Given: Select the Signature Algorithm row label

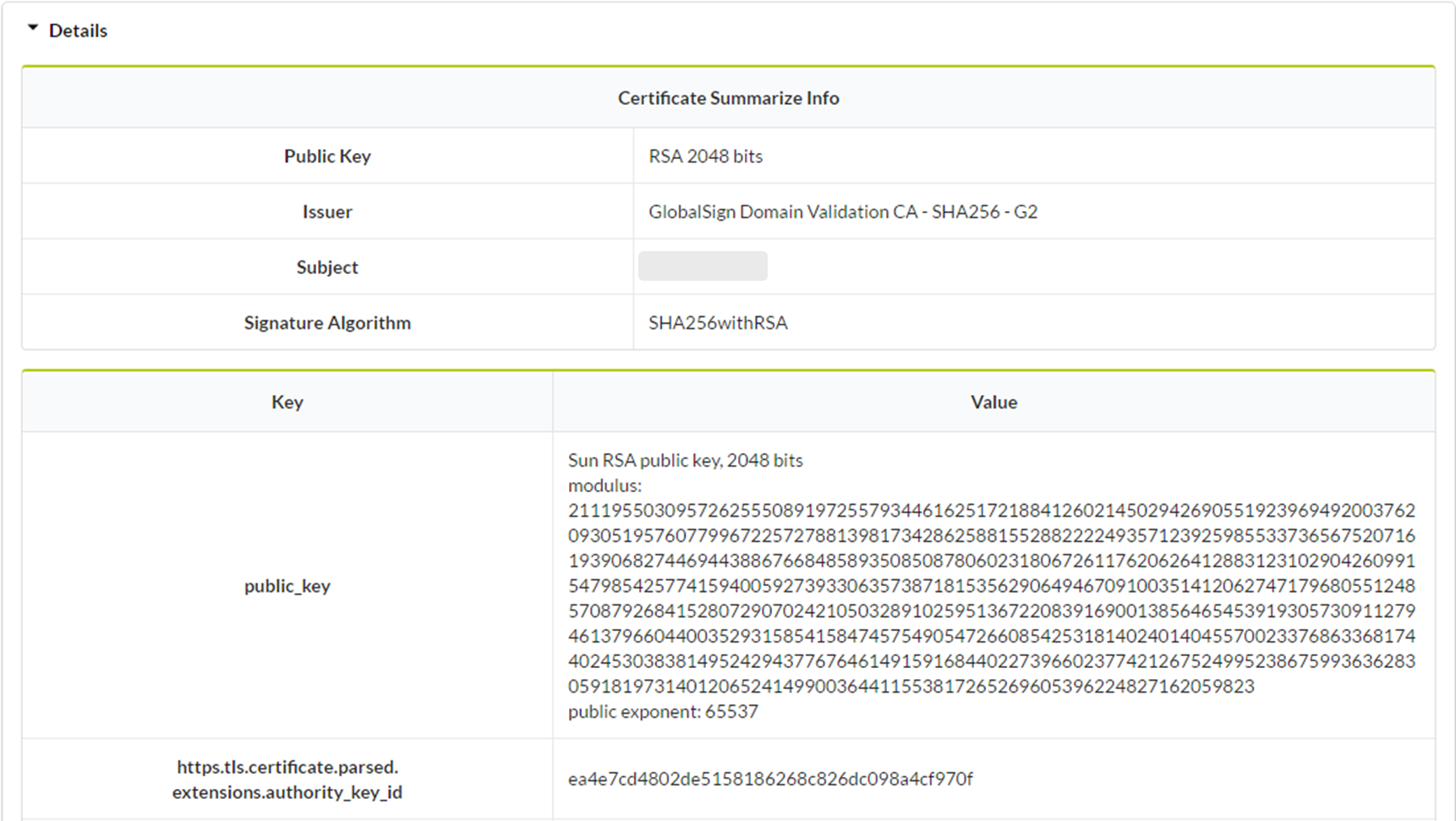Looking at the screenshot, I should pos(327,323).
